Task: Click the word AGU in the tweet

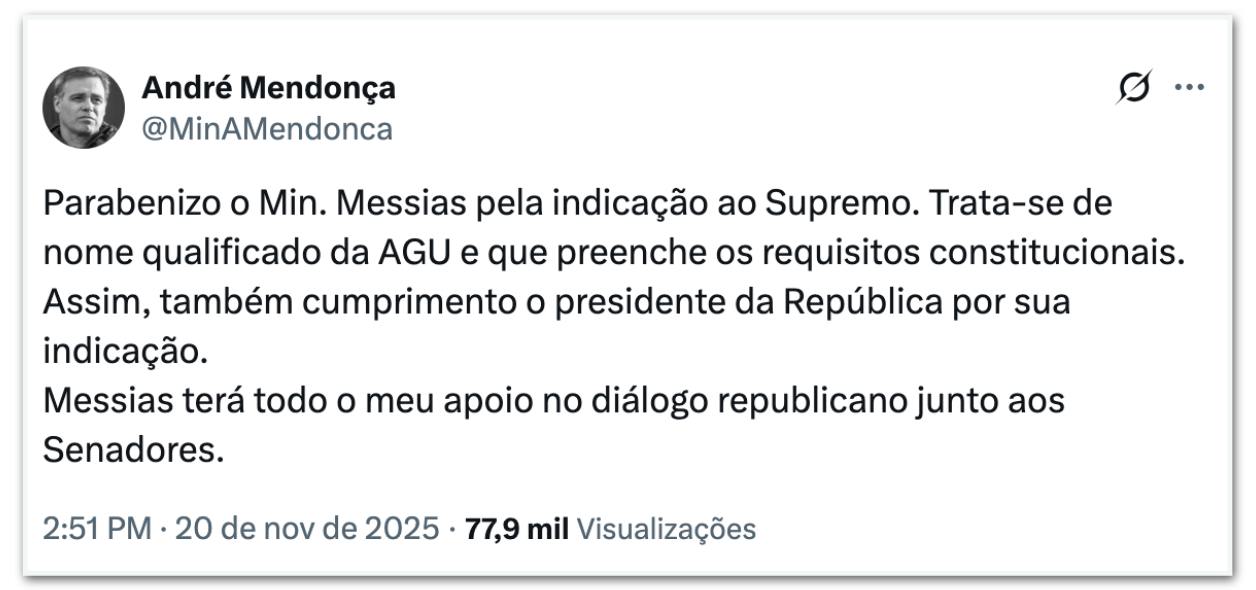Action: tap(386, 253)
